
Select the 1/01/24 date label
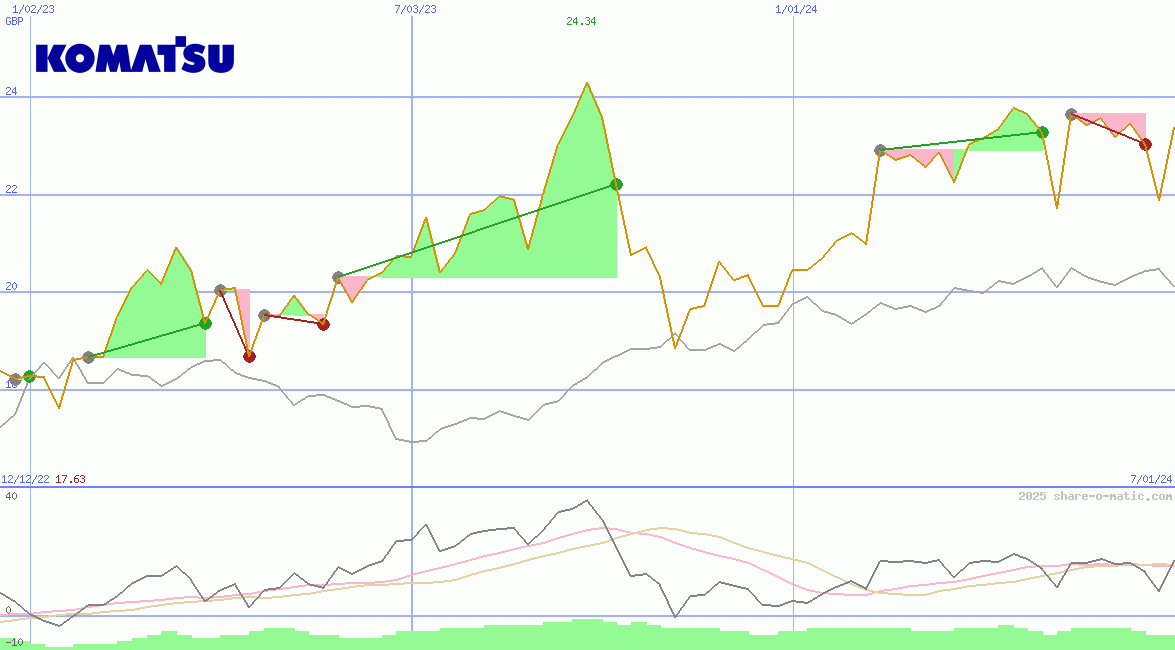tap(797, 9)
